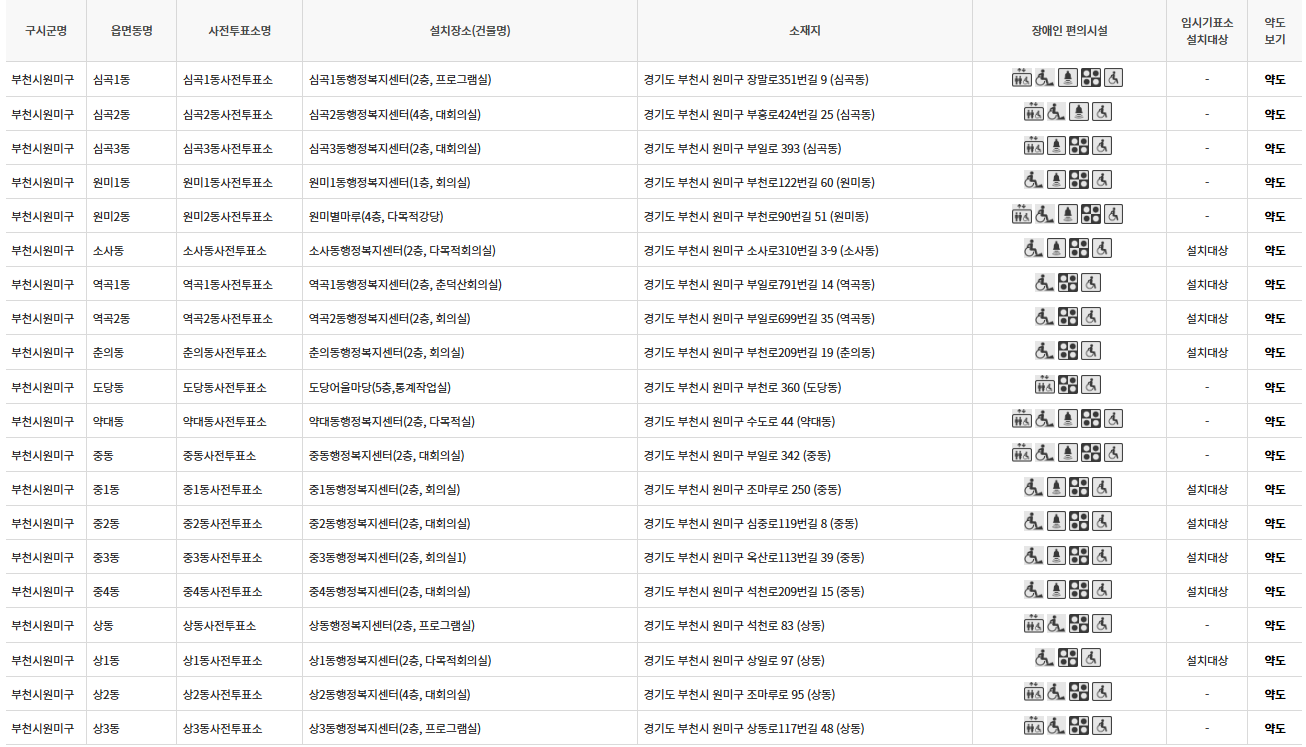Open the 약도 map for 심곡1동사전투표소
This screenshot has height=747, width=1306.
[x=1276, y=79]
